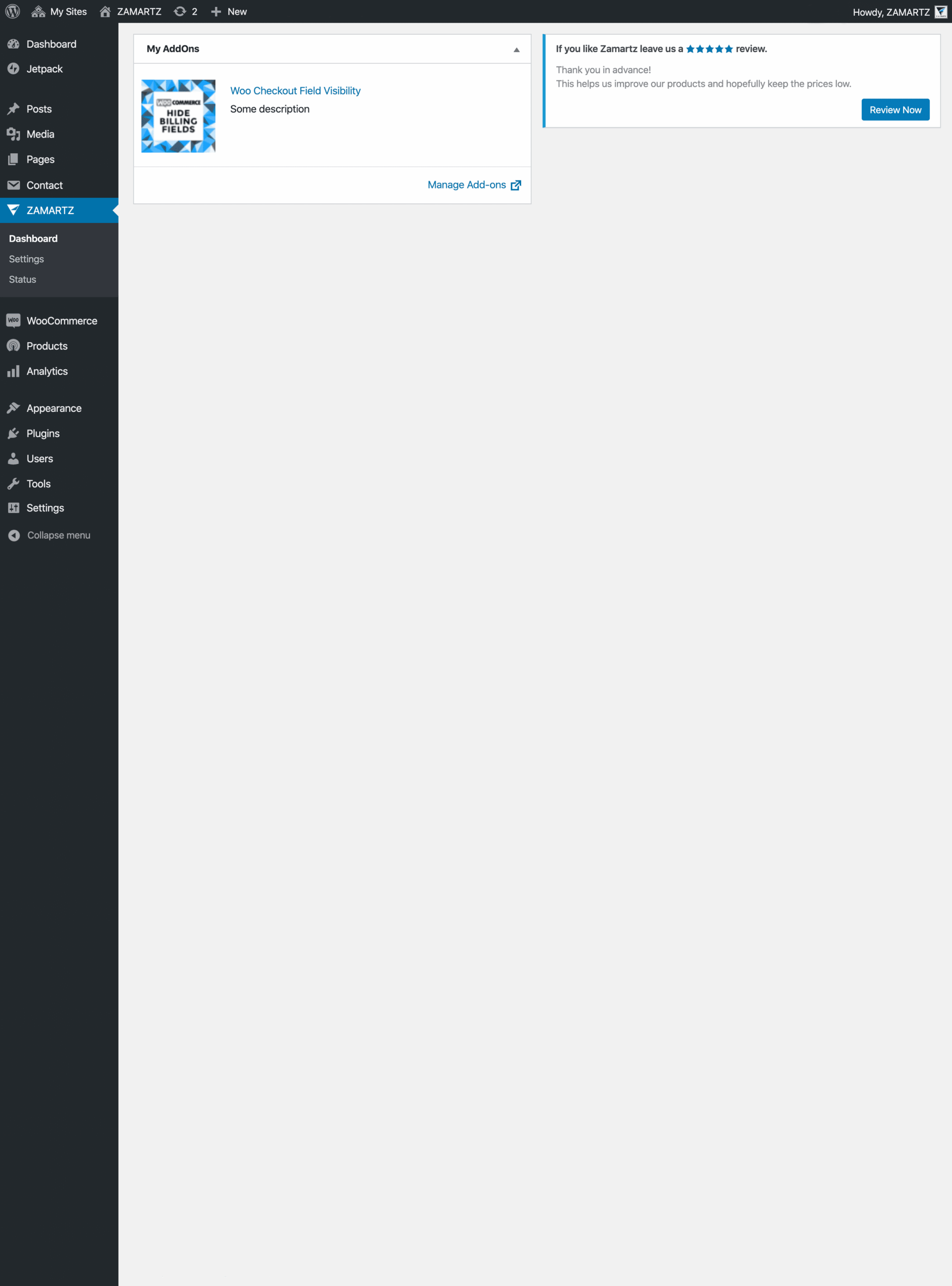Open the Manage Add-ons link

[x=467, y=184]
